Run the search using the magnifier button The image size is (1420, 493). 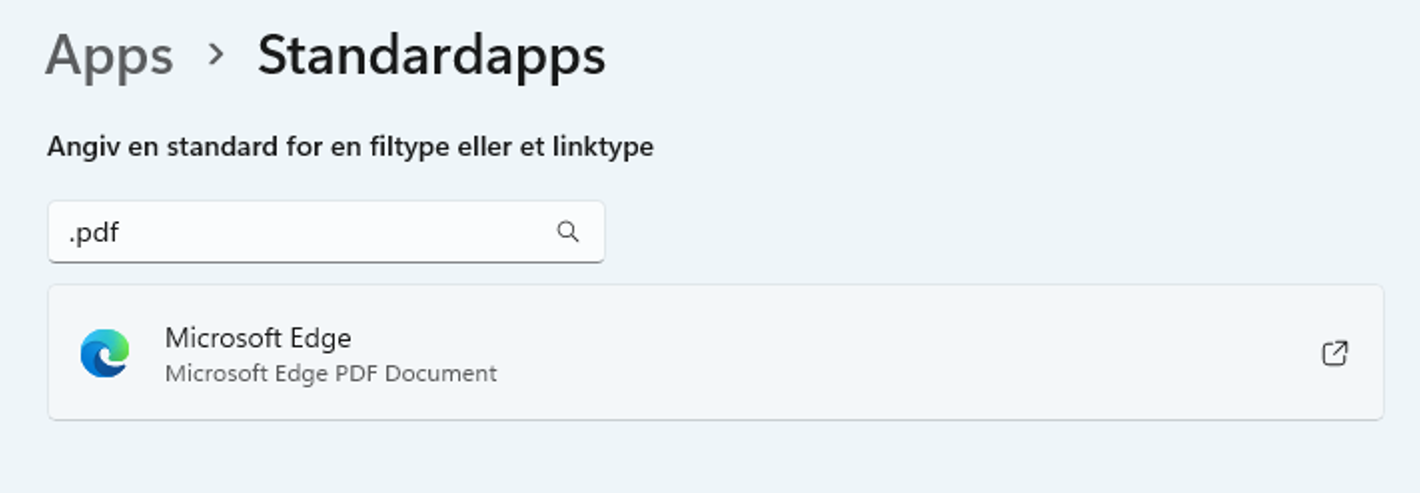click(x=567, y=232)
